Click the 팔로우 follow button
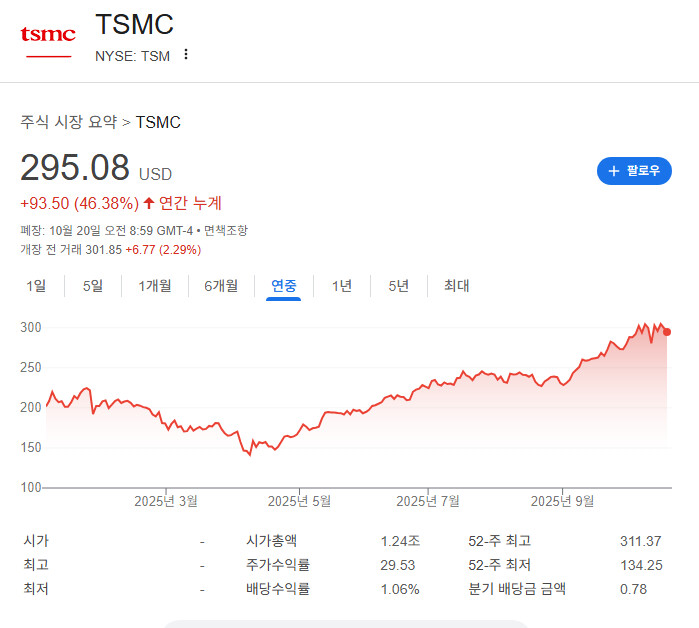The height and width of the screenshot is (628, 699). coord(634,171)
